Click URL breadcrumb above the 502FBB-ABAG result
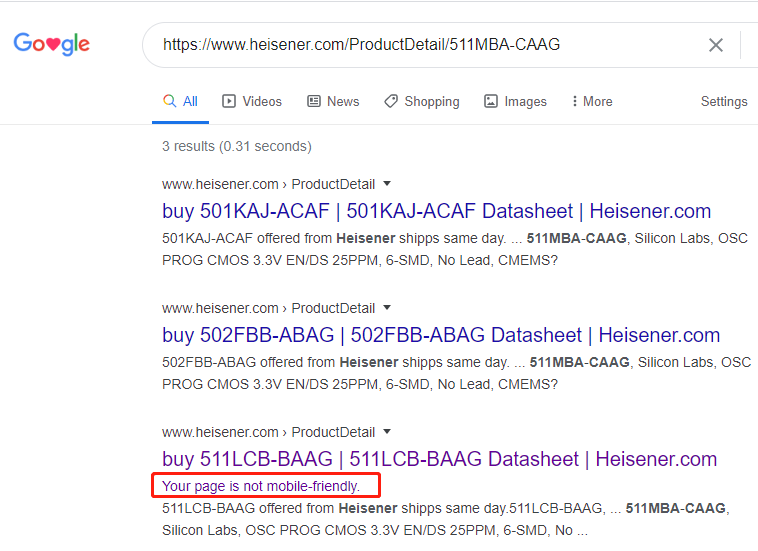Screen dimensions: 758x551 tap(268, 308)
